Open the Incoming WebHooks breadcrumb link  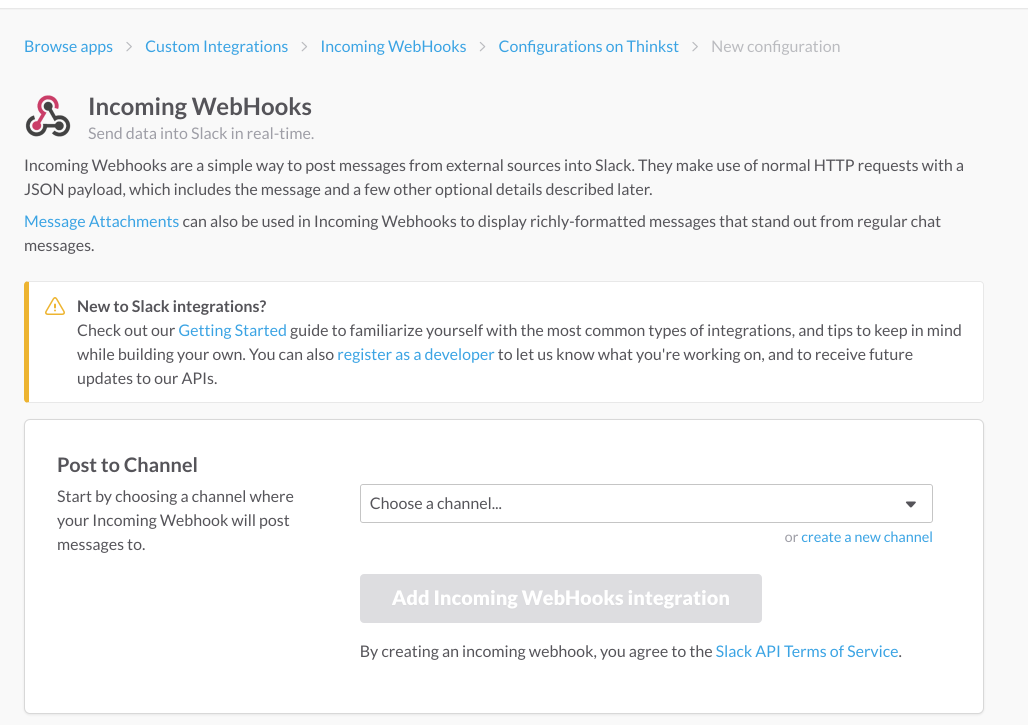point(393,47)
